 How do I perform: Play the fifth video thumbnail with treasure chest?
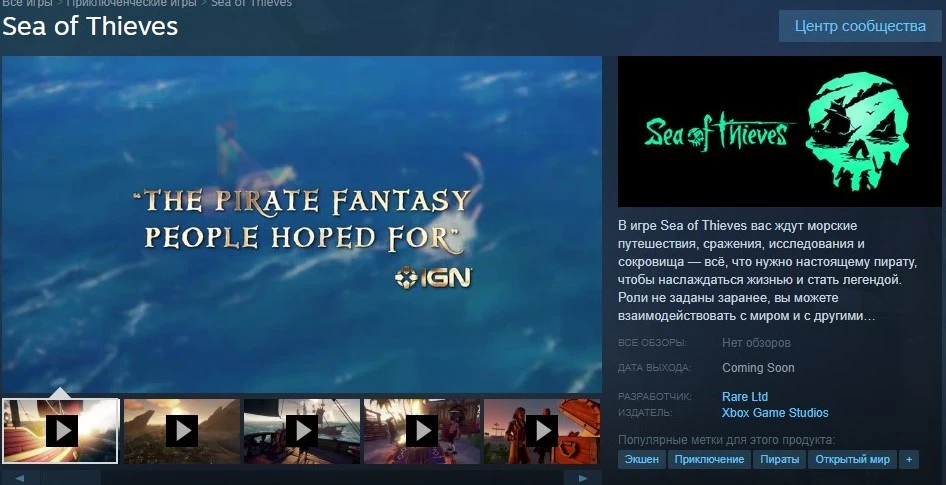tap(542, 431)
